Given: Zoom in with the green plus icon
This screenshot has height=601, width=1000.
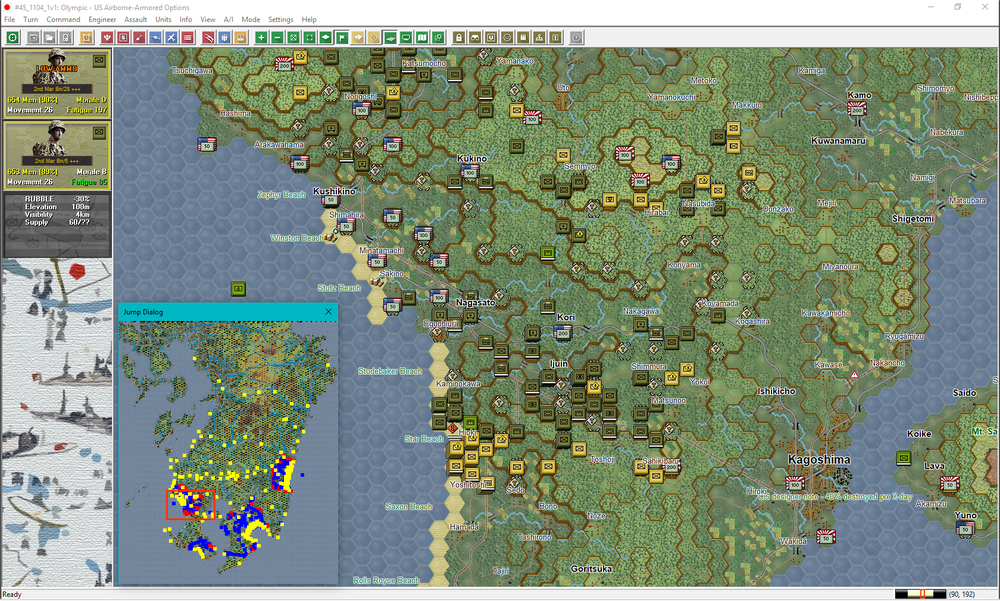Looking at the screenshot, I should point(261,38).
